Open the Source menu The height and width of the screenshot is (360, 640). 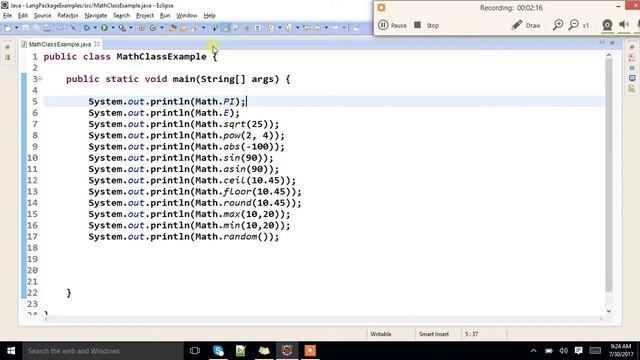(x=42, y=16)
